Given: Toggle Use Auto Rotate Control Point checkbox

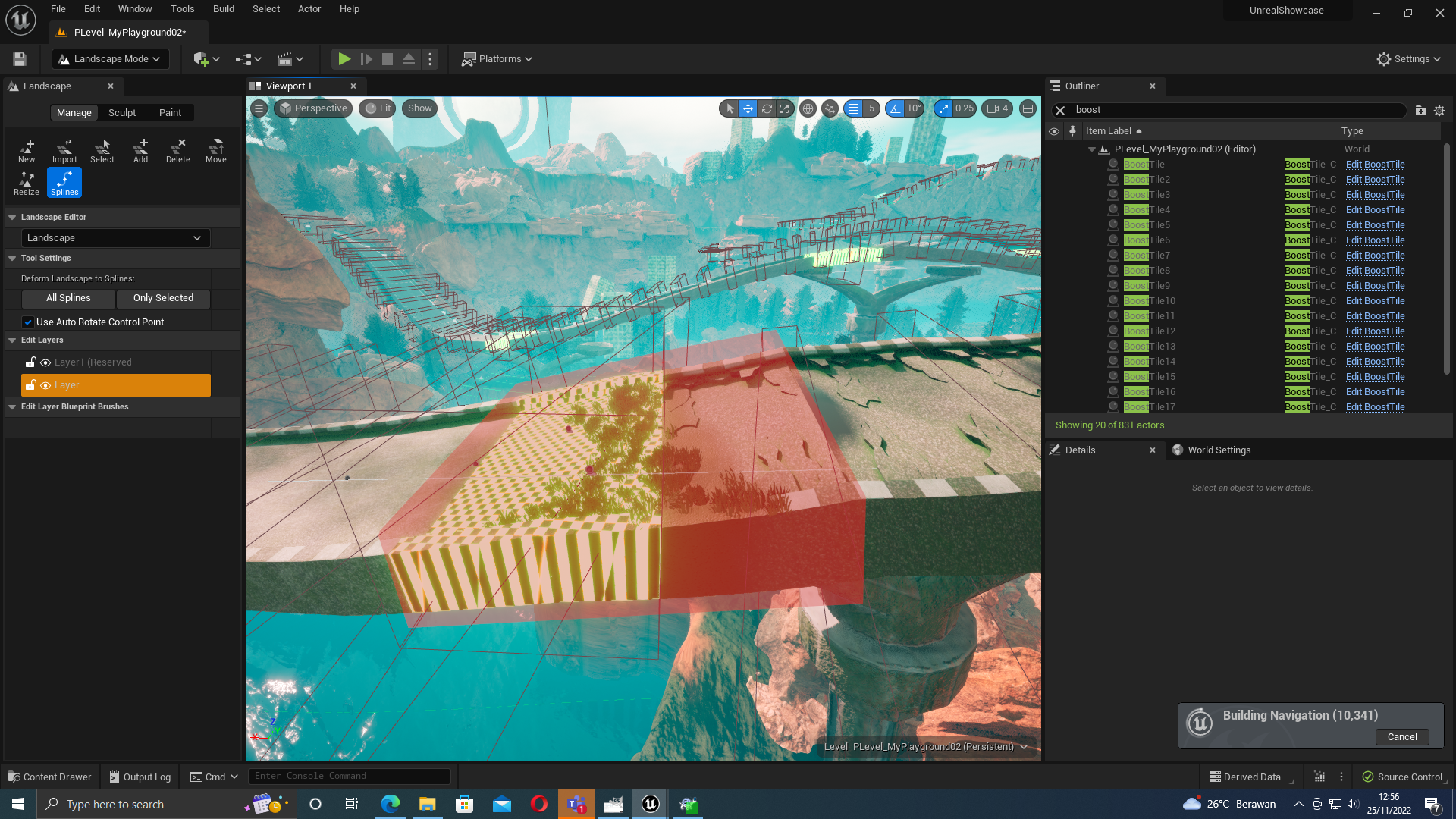Looking at the screenshot, I should click(28, 322).
